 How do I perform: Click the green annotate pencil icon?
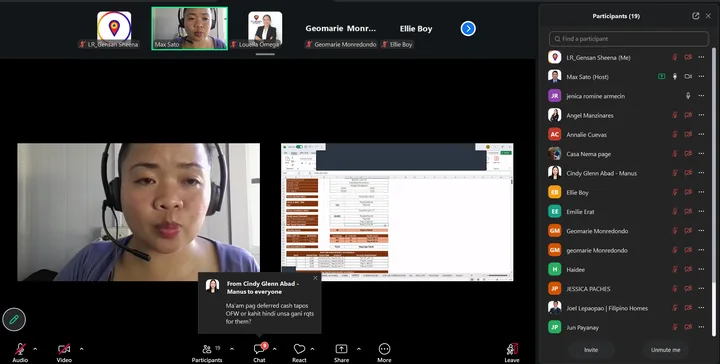[x=14, y=319]
